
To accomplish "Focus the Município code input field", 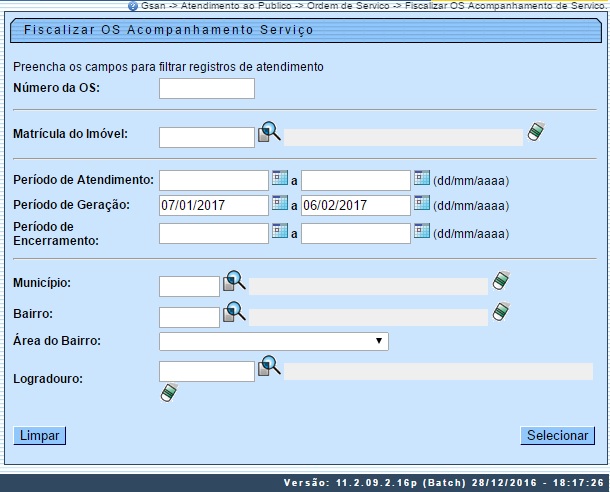I will [189, 286].
